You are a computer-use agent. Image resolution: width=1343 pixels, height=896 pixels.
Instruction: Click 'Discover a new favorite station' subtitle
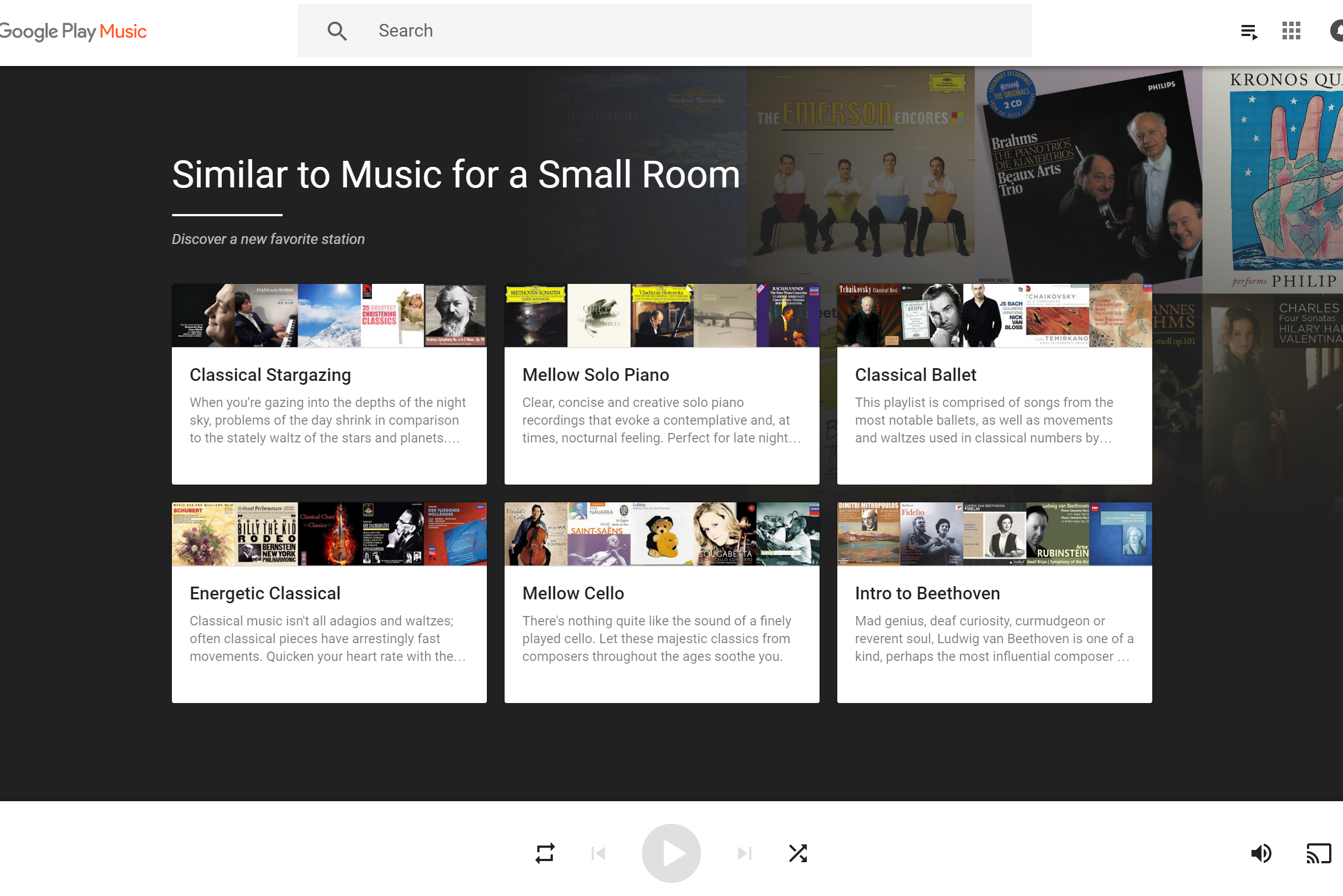pyautogui.click(x=268, y=239)
